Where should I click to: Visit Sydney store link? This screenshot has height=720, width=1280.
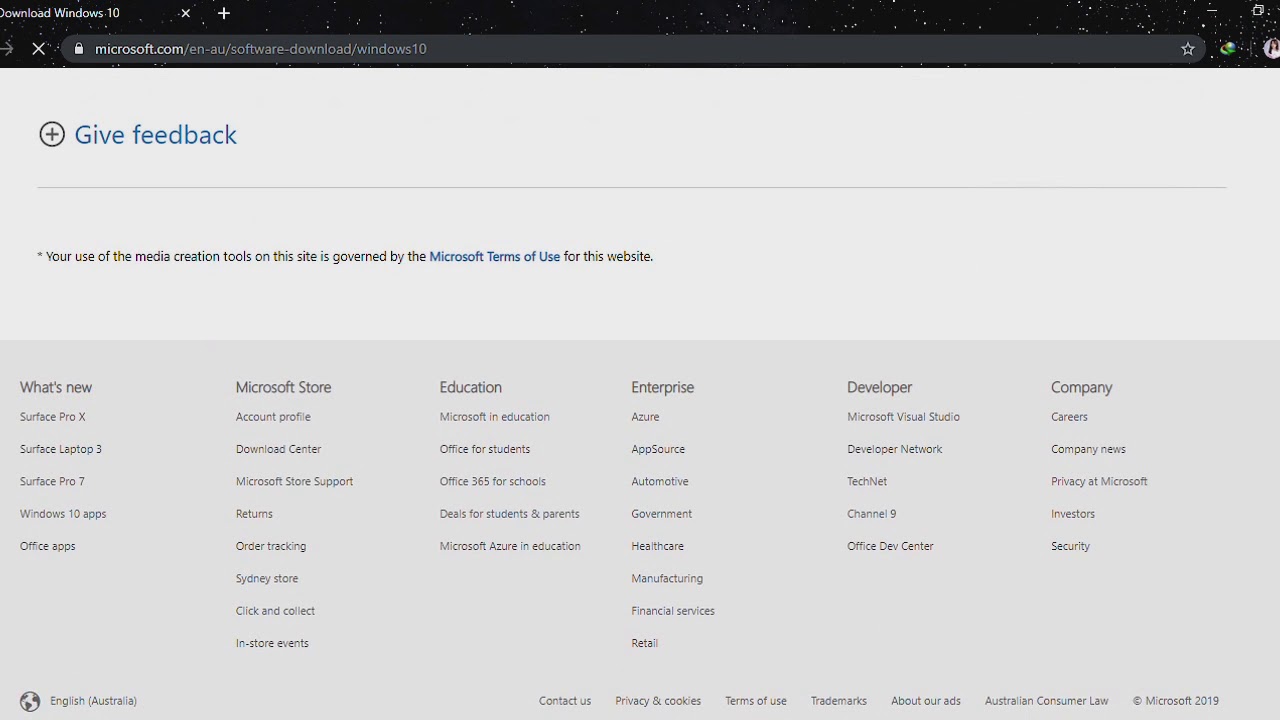(x=267, y=578)
